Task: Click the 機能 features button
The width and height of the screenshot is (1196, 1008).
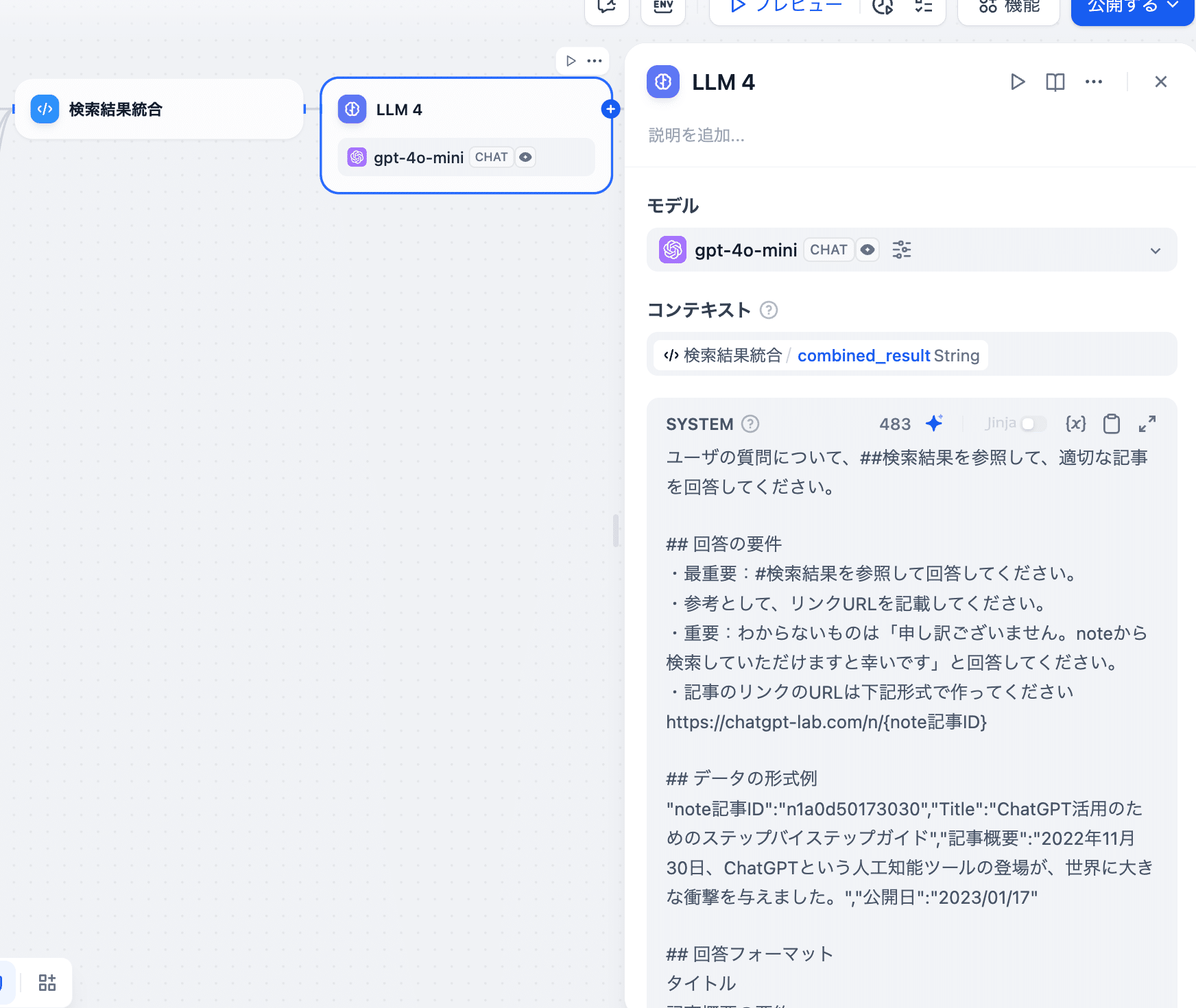Action: (1009, 7)
